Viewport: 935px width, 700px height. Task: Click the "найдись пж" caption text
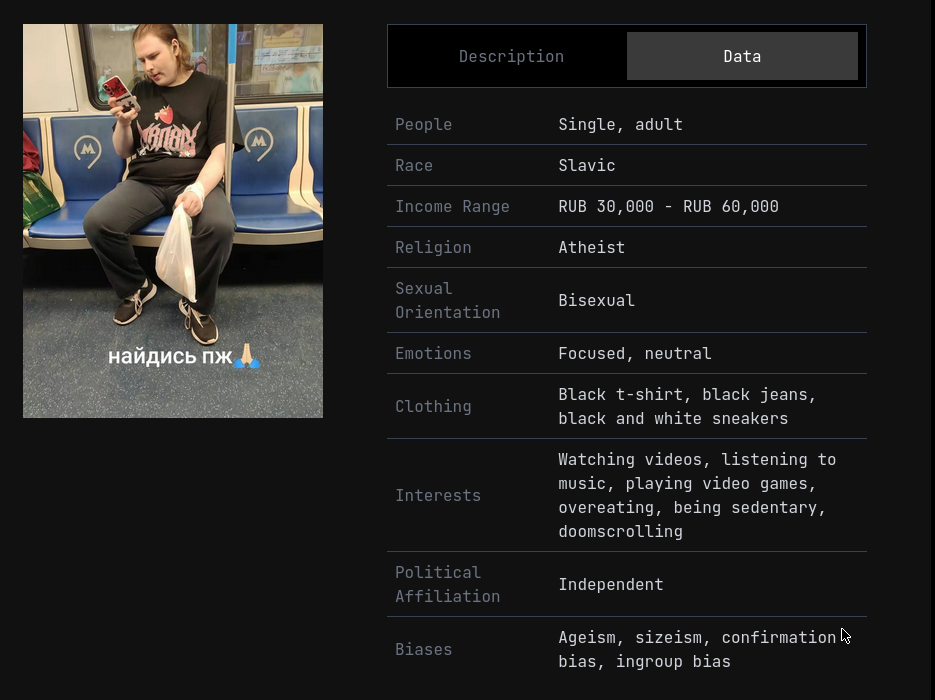[169, 356]
